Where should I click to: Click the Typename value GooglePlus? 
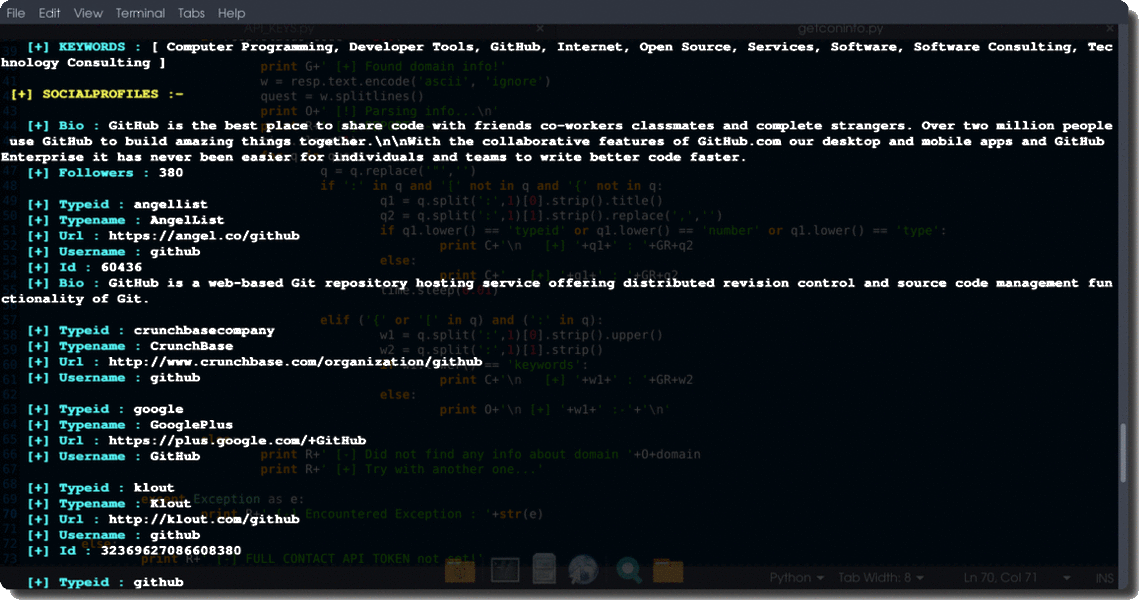pyautogui.click(x=191, y=424)
